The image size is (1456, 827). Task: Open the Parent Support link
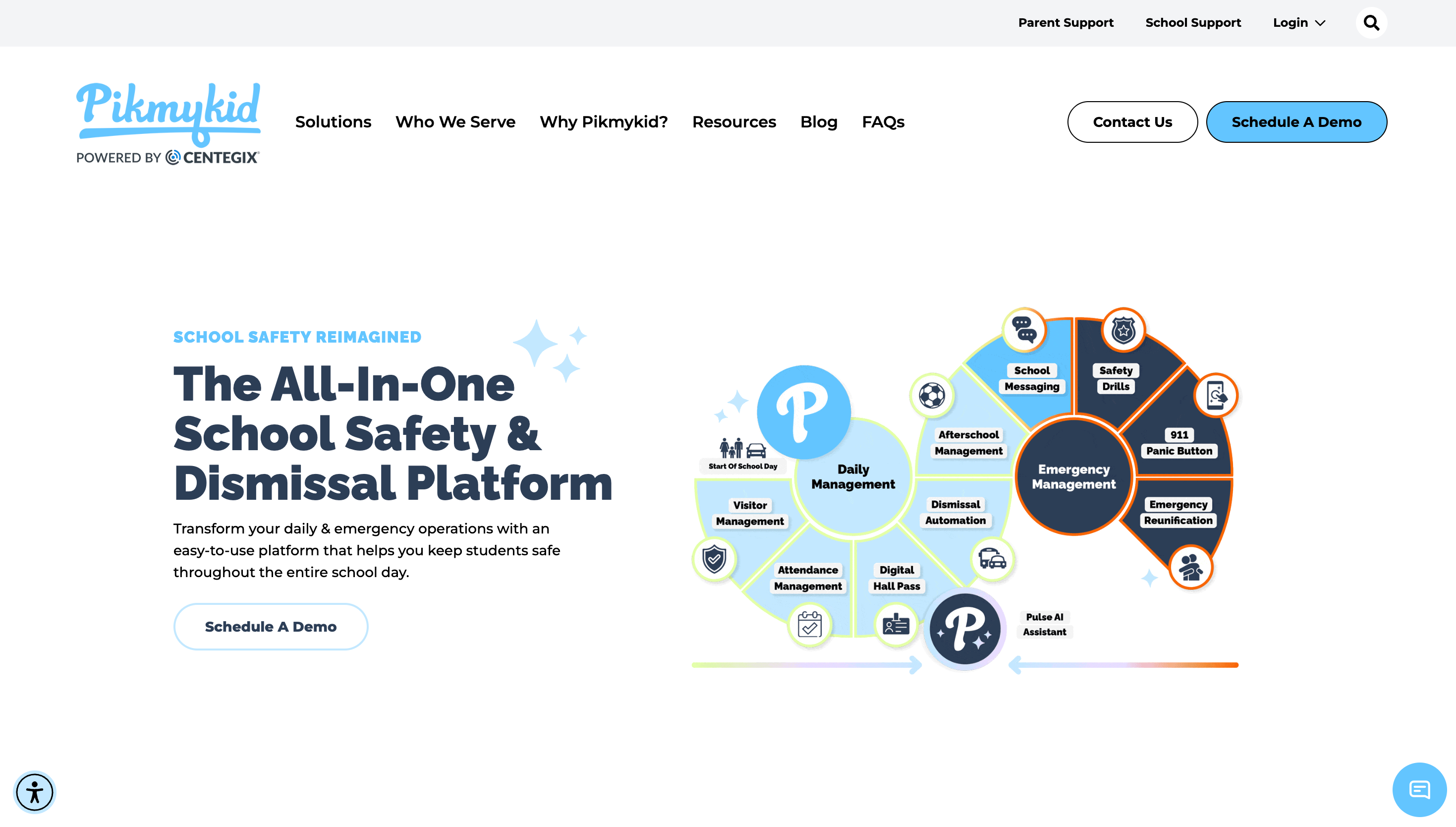(x=1065, y=23)
